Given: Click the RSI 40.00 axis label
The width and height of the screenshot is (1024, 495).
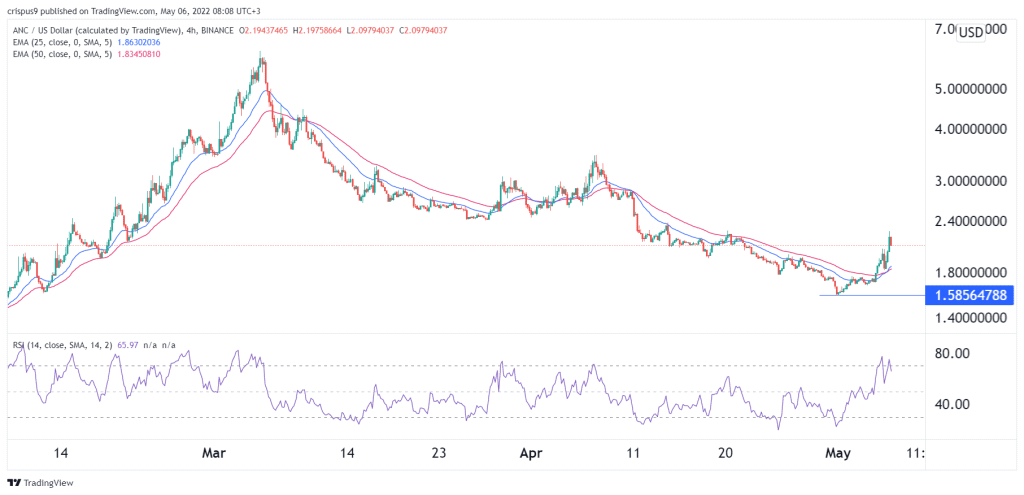Looking at the screenshot, I should 954,404.
